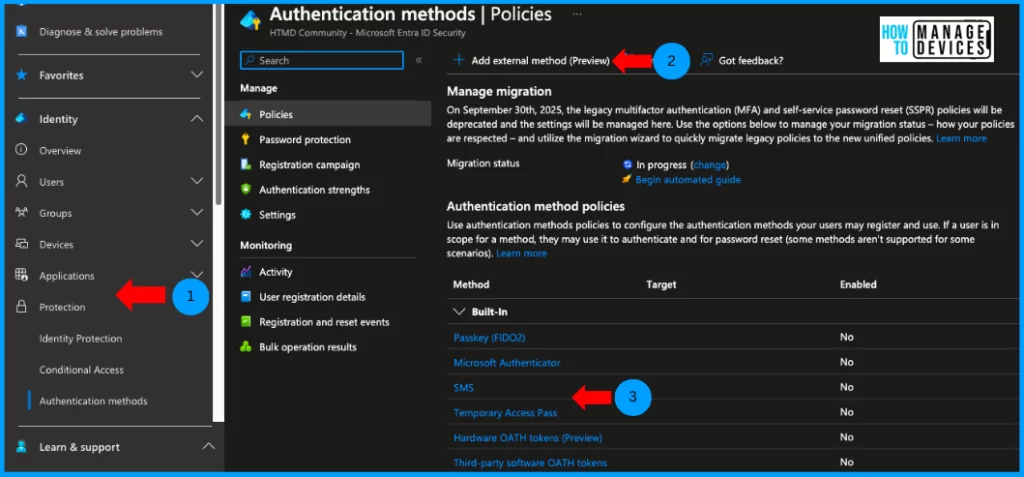Click the Got feedback person icon
The height and width of the screenshot is (477, 1024).
click(x=706, y=60)
